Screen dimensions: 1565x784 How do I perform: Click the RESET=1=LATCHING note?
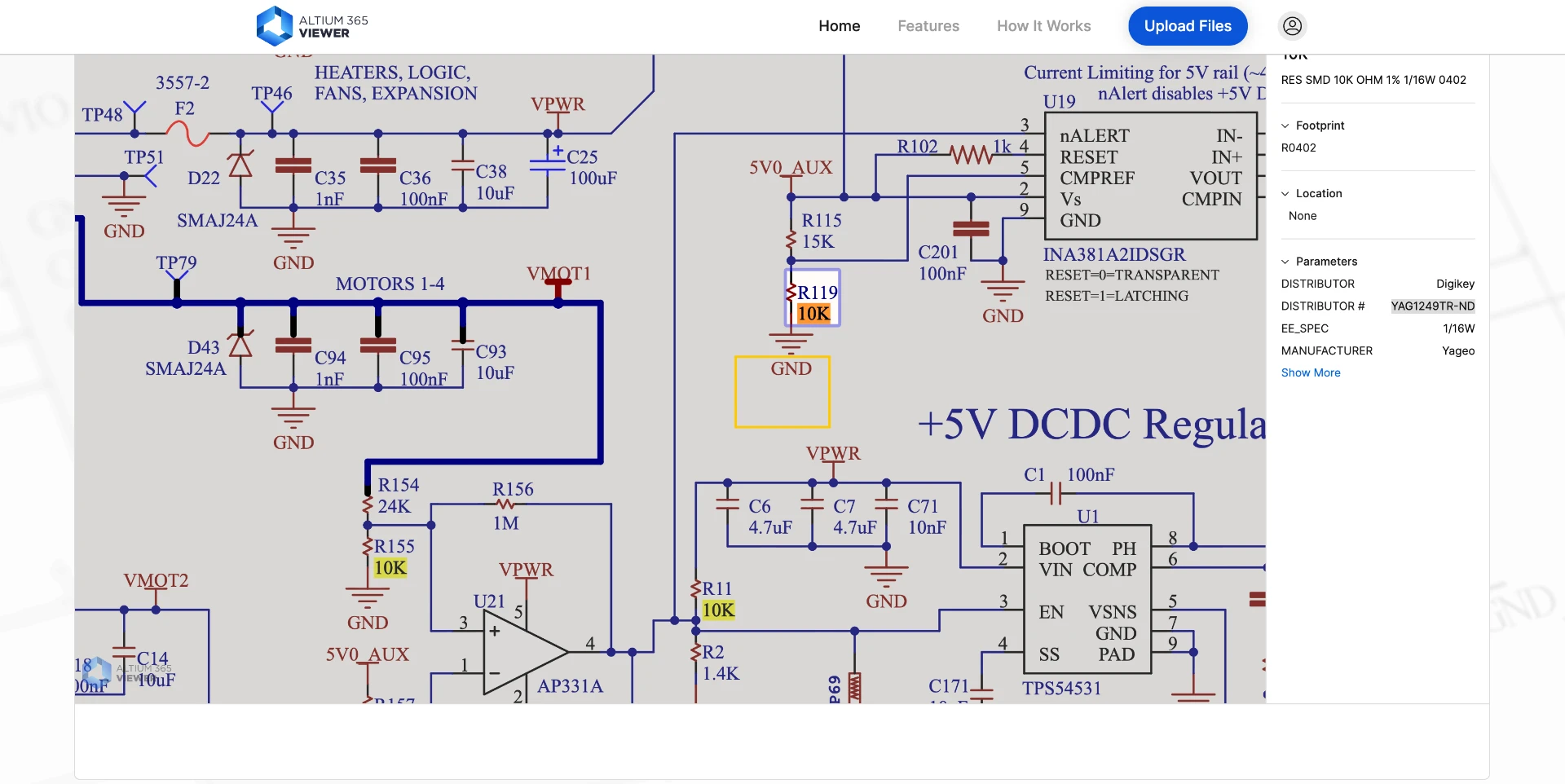pos(1117,296)
